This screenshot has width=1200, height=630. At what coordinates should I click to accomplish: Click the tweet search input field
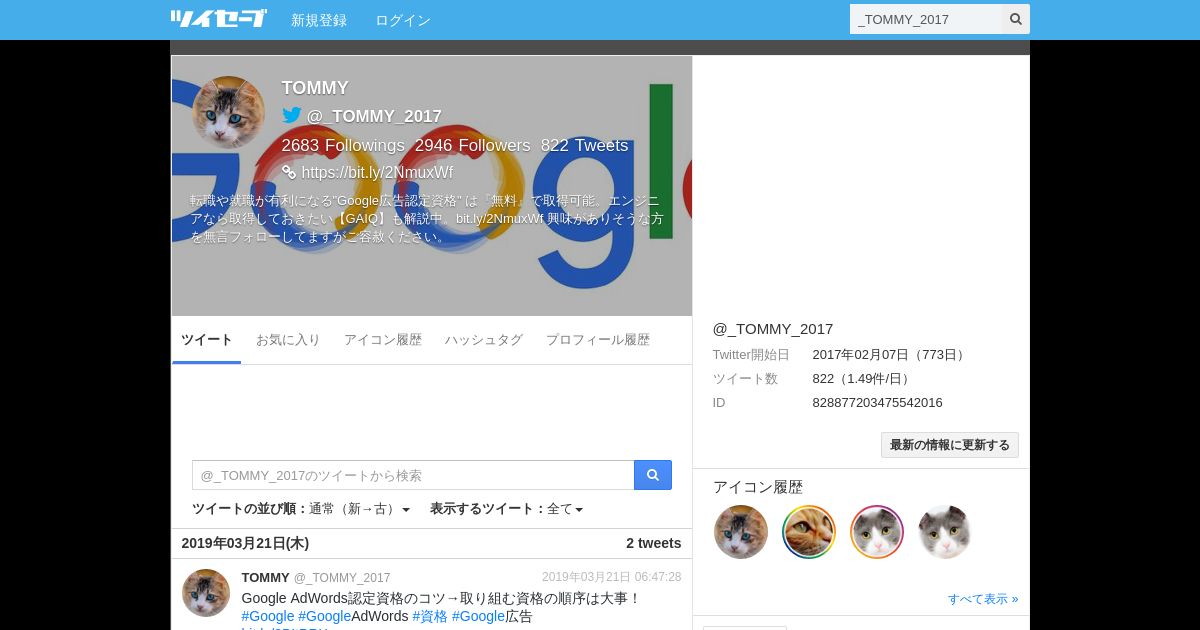coord(413,475)
